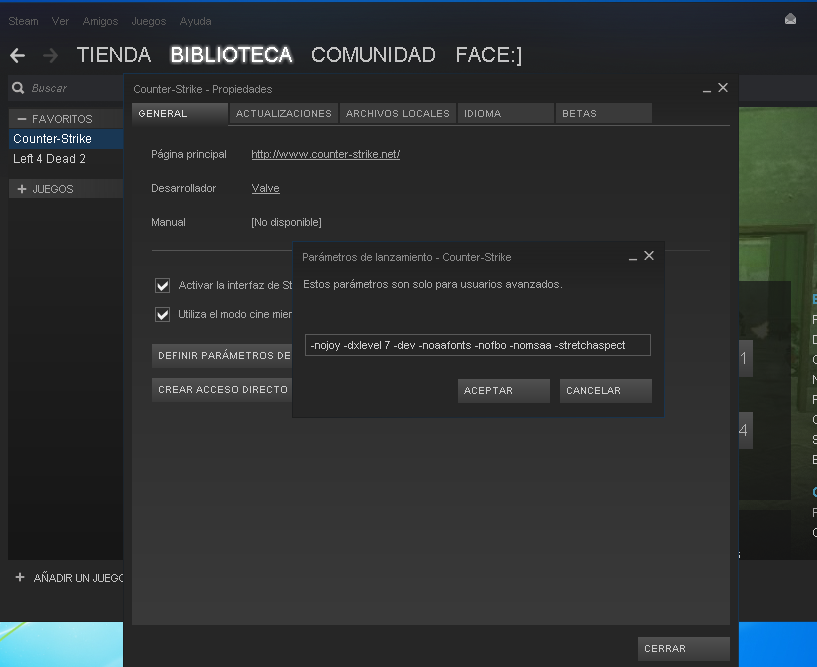Click the search magnifier icon
Image resolution: width=817 pixels, height=667 pixels.
18,88
